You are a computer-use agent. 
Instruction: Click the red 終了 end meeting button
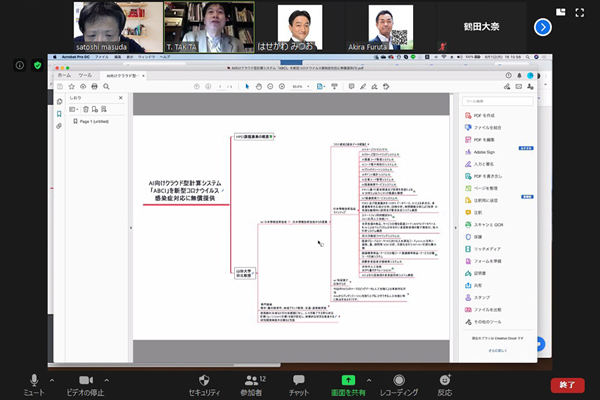567,385
